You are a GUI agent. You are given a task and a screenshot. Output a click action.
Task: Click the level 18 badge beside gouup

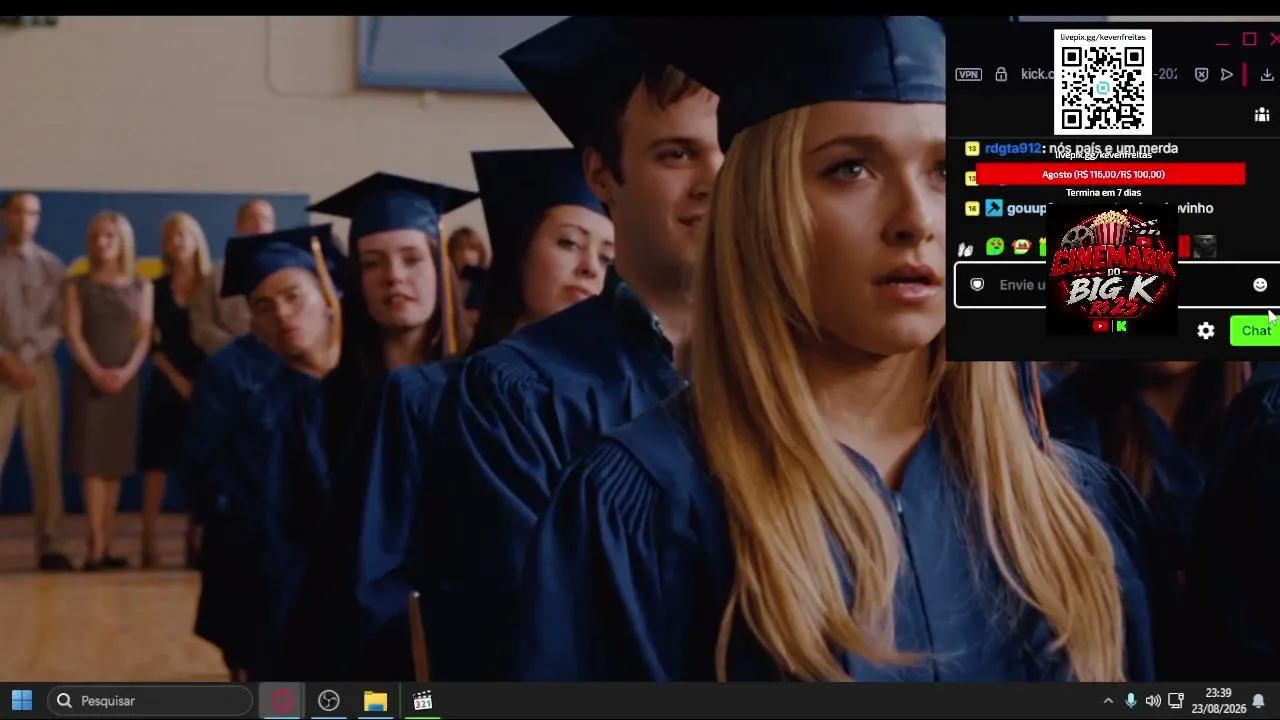(971, 209)
